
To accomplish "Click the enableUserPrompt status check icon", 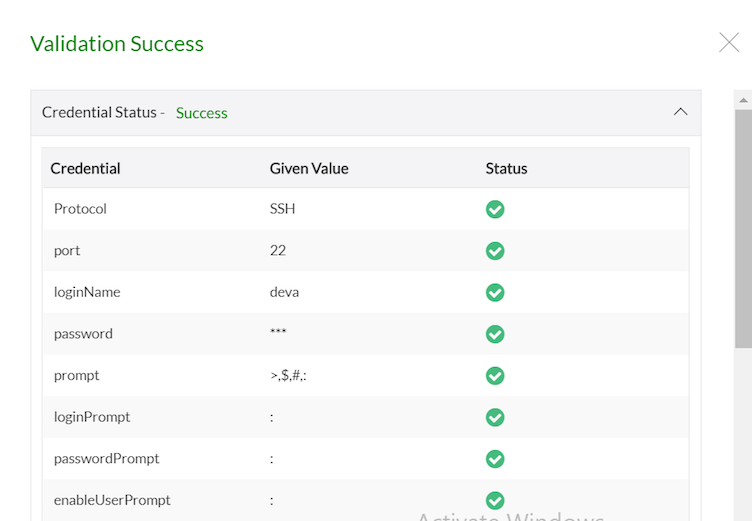I will pyautogui.click(x=495, y=500).
